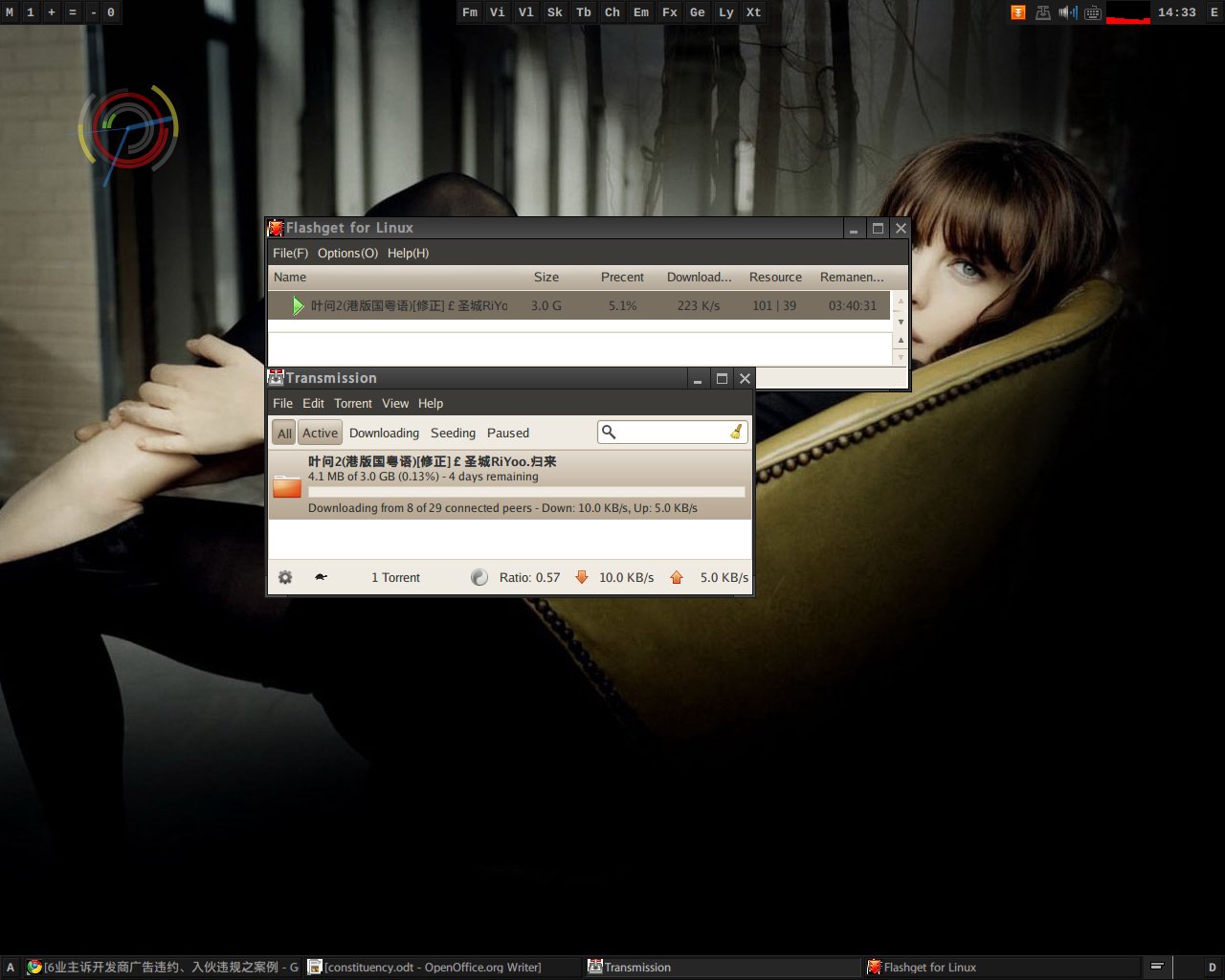Launch the Xt shortcut in top panel
The height and width of the screenshot is (980, 1225).
753,12
